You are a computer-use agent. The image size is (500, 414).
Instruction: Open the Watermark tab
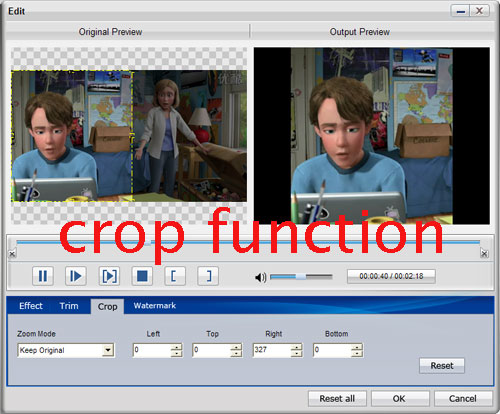(x=155, y=305)
